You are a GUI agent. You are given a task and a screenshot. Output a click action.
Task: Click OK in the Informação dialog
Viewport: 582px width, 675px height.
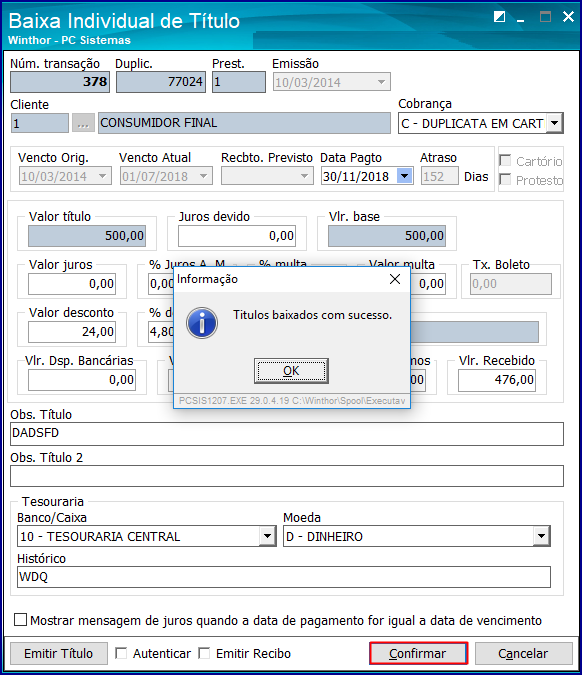click(x=291, y=371)
